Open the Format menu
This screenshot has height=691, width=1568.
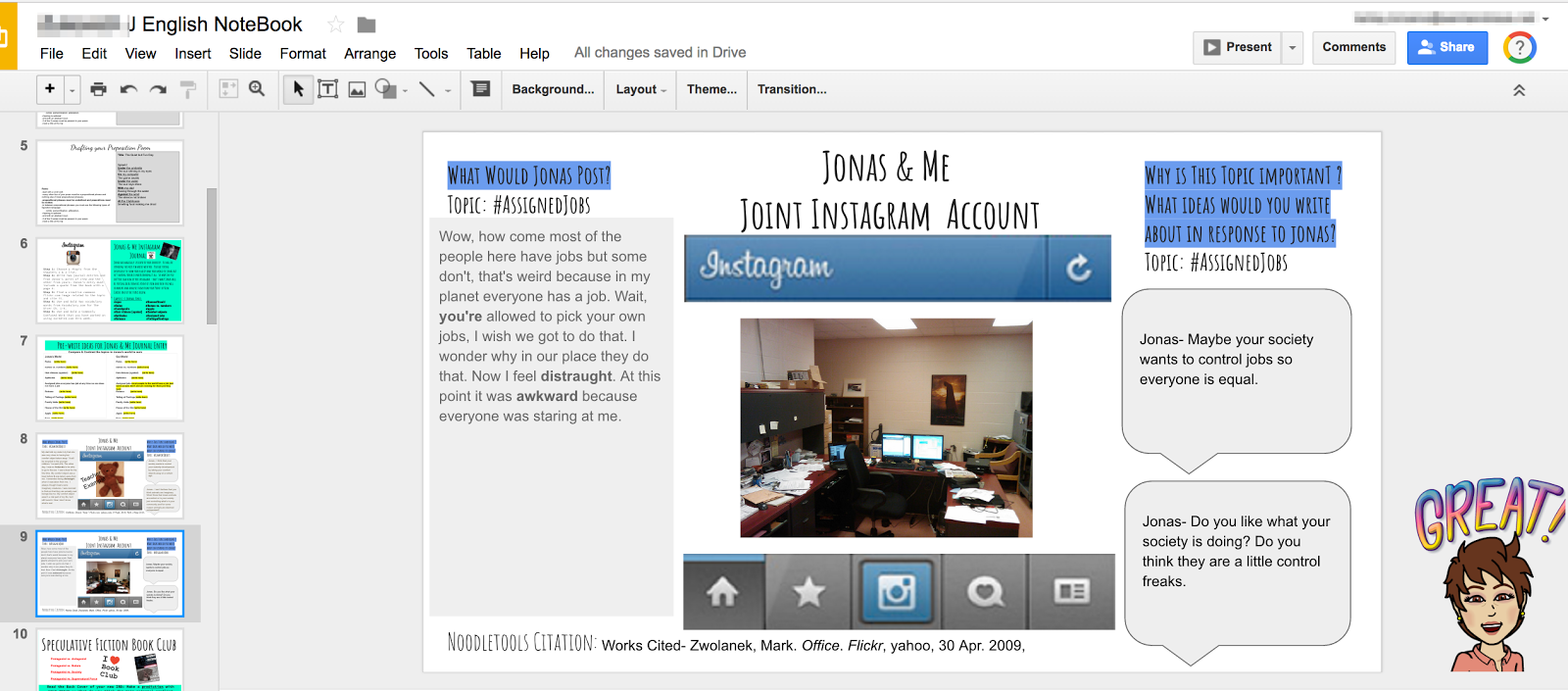click(x=303, y=53)
